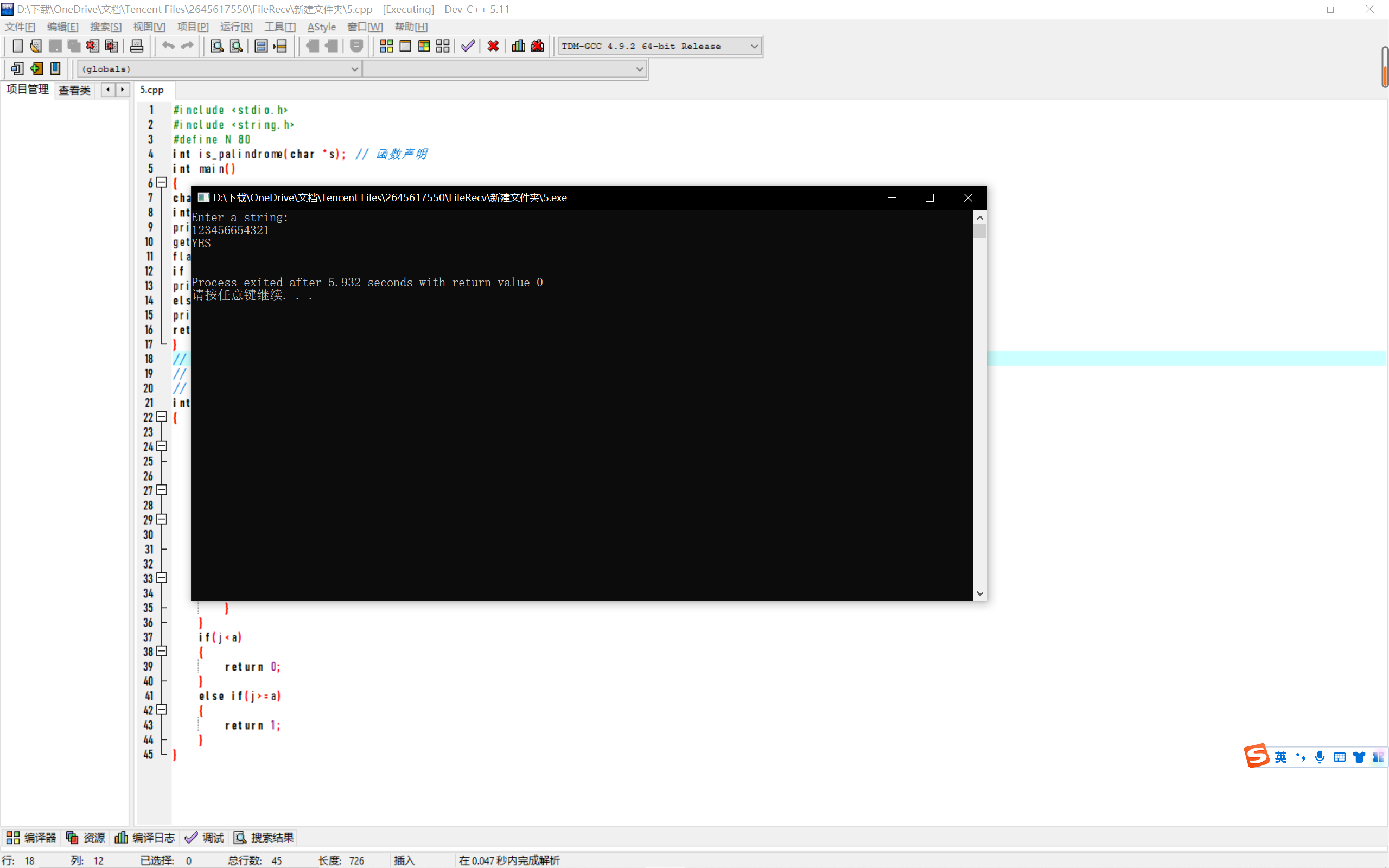This screenshot has height=868, width=1389.
Task: Click Sogou input method 英 language indicator
Action: click(x=1280, y=757)
